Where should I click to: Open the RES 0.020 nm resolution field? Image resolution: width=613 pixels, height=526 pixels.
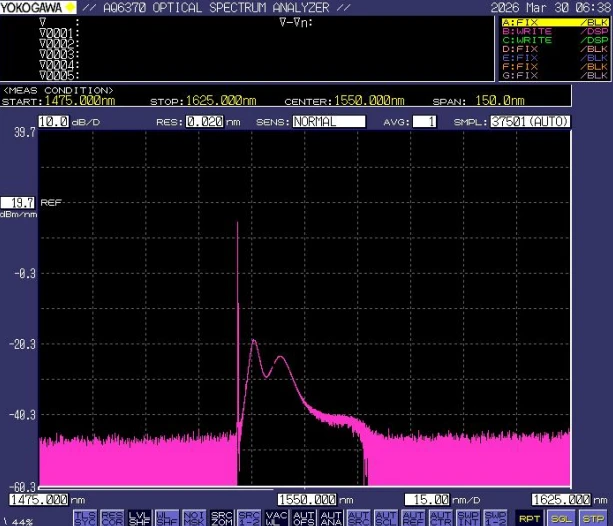[x=207, y=121]
